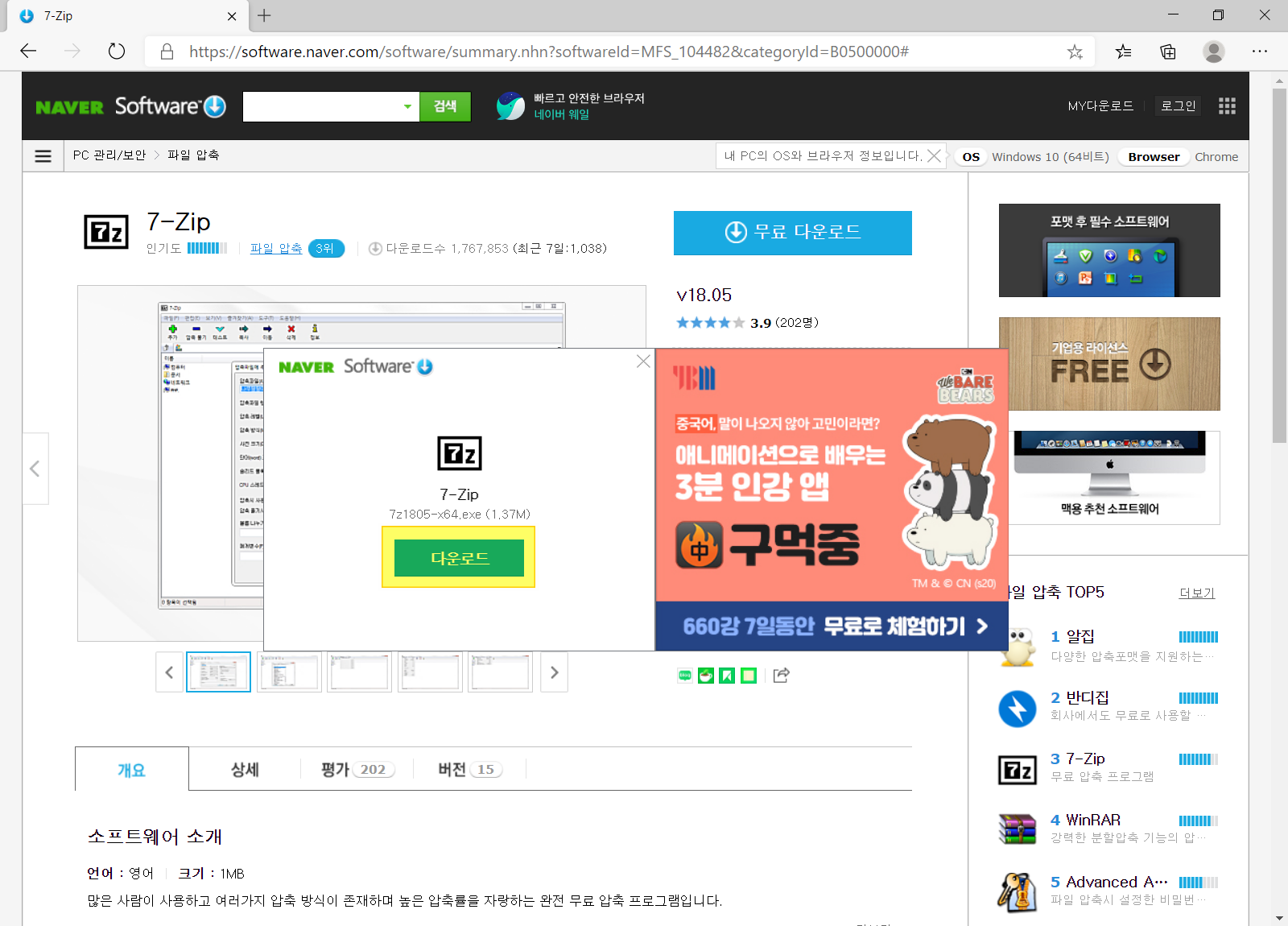
Task: Open the 평가 202 tab
Action: [357, 769]
